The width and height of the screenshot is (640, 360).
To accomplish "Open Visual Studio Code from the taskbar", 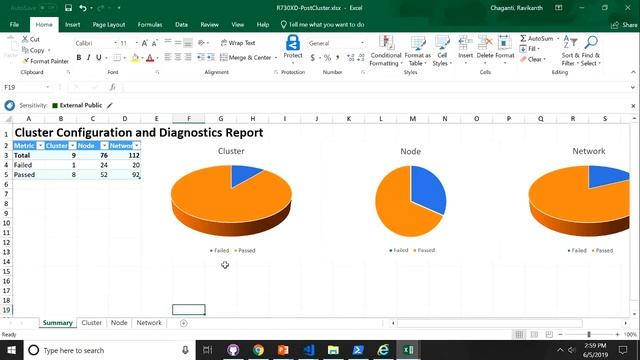I will (x=309, y=350).
